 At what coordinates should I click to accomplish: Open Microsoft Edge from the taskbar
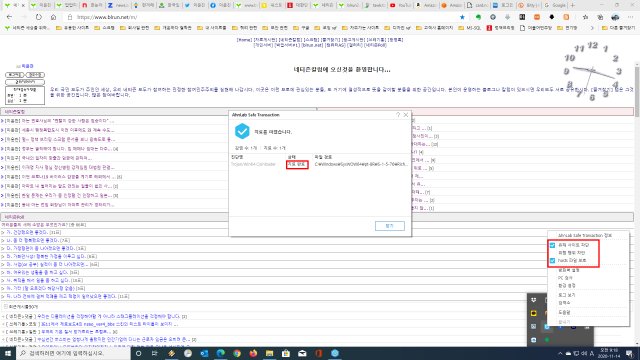pos(220,353)
